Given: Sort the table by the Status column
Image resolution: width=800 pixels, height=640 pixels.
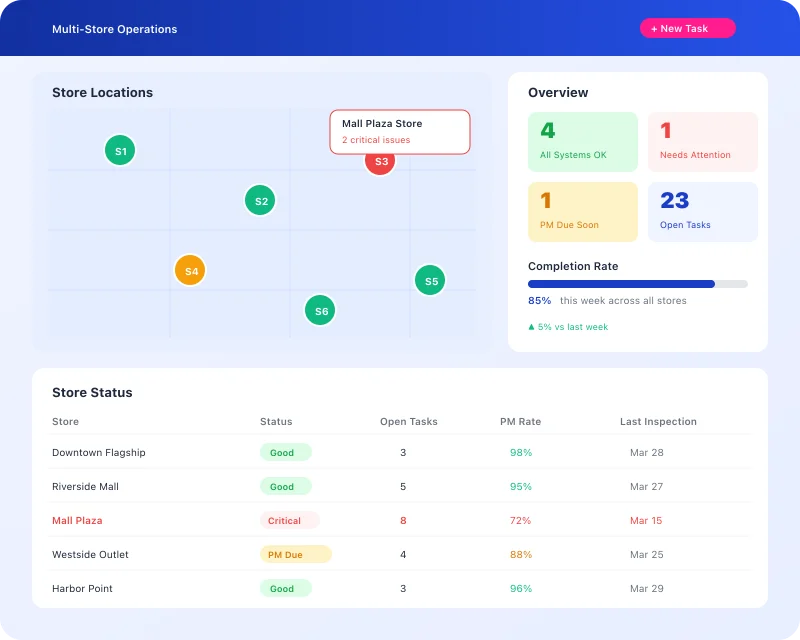Looking at the screenshot, I should 276,421.
